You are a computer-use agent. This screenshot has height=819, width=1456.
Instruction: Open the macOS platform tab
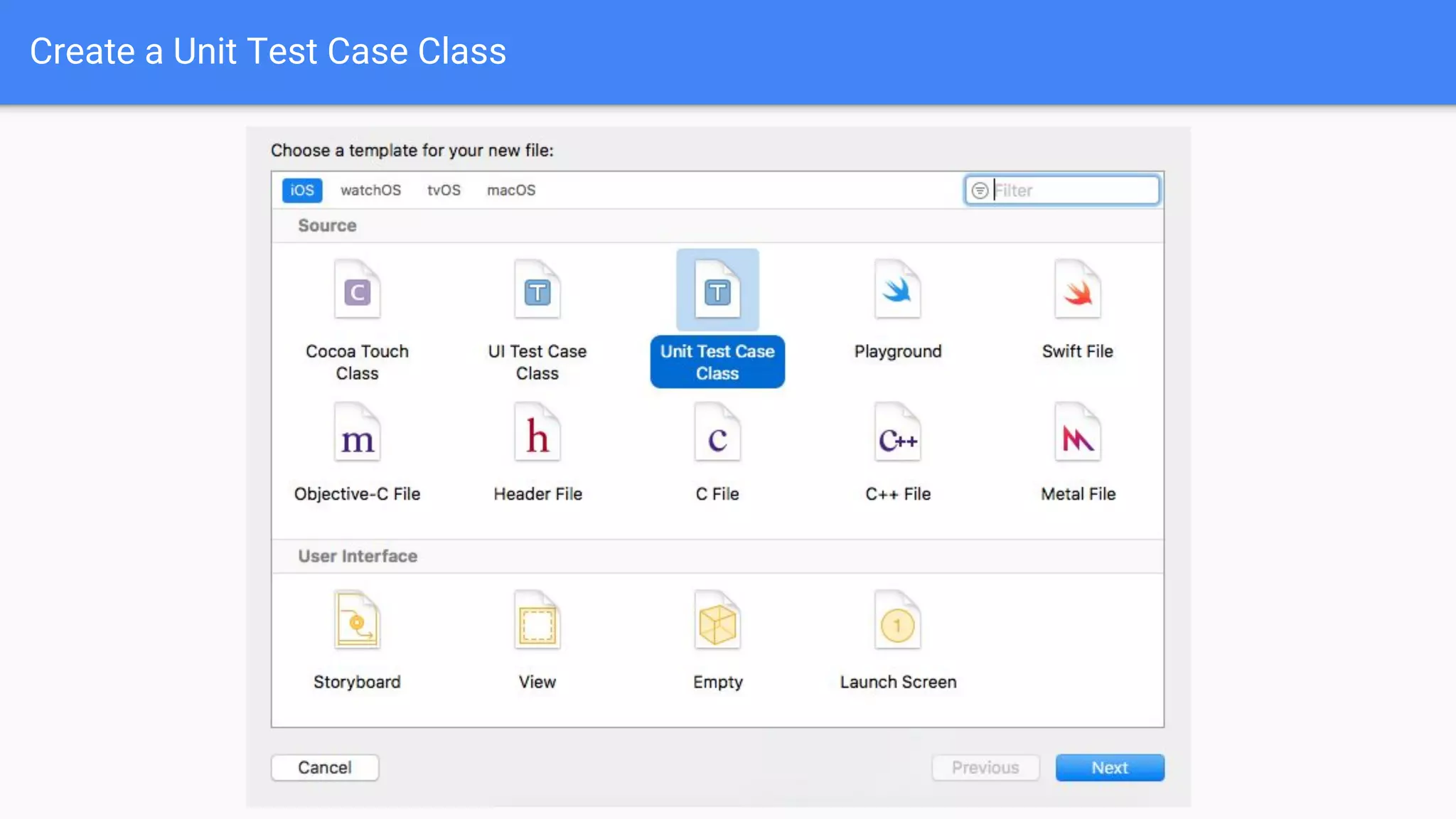pyautogui.click(x=511, y=191)
